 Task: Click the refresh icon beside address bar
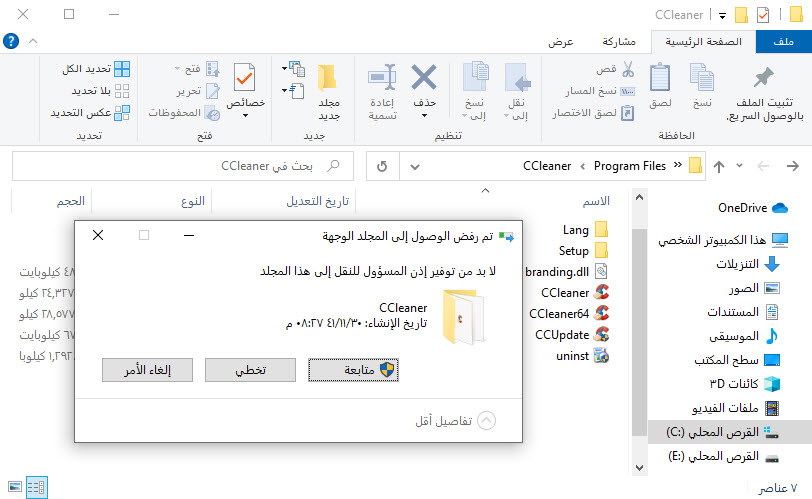click(382, 167)
